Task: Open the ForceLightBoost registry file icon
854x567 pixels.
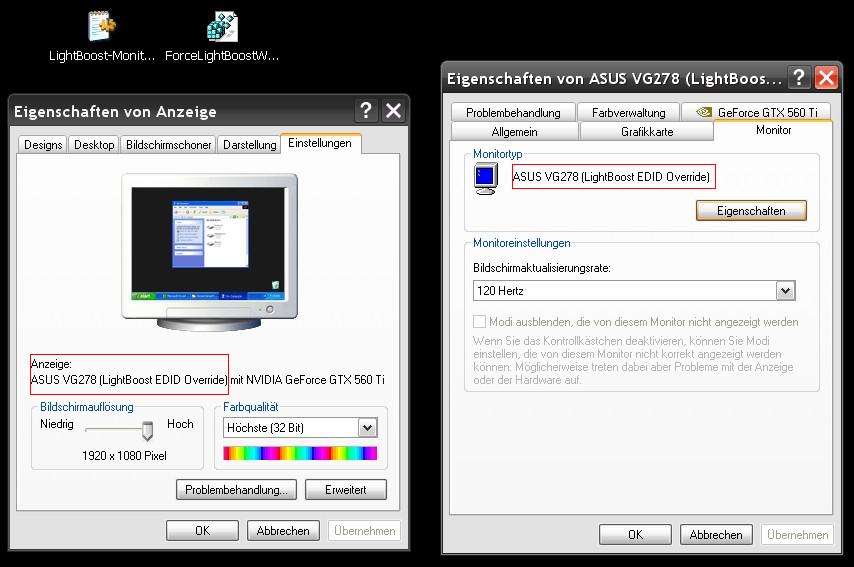Action: click(x=222, y=27)
